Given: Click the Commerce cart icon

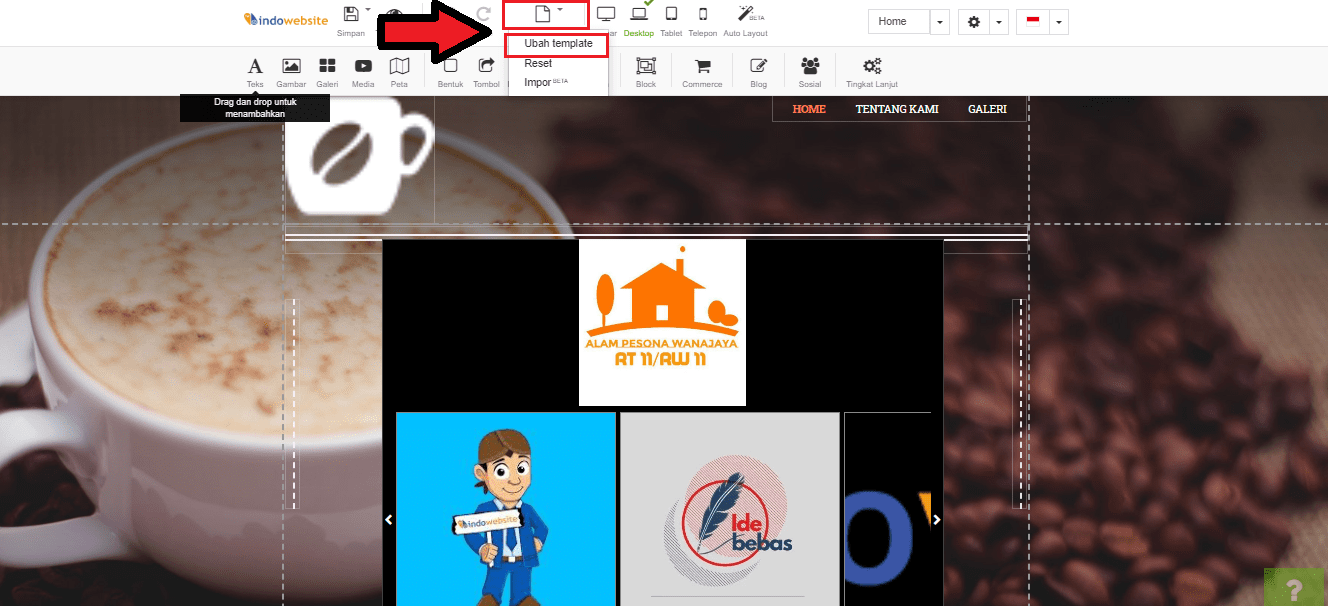Looking at the screenshot, I should point(702,67).
